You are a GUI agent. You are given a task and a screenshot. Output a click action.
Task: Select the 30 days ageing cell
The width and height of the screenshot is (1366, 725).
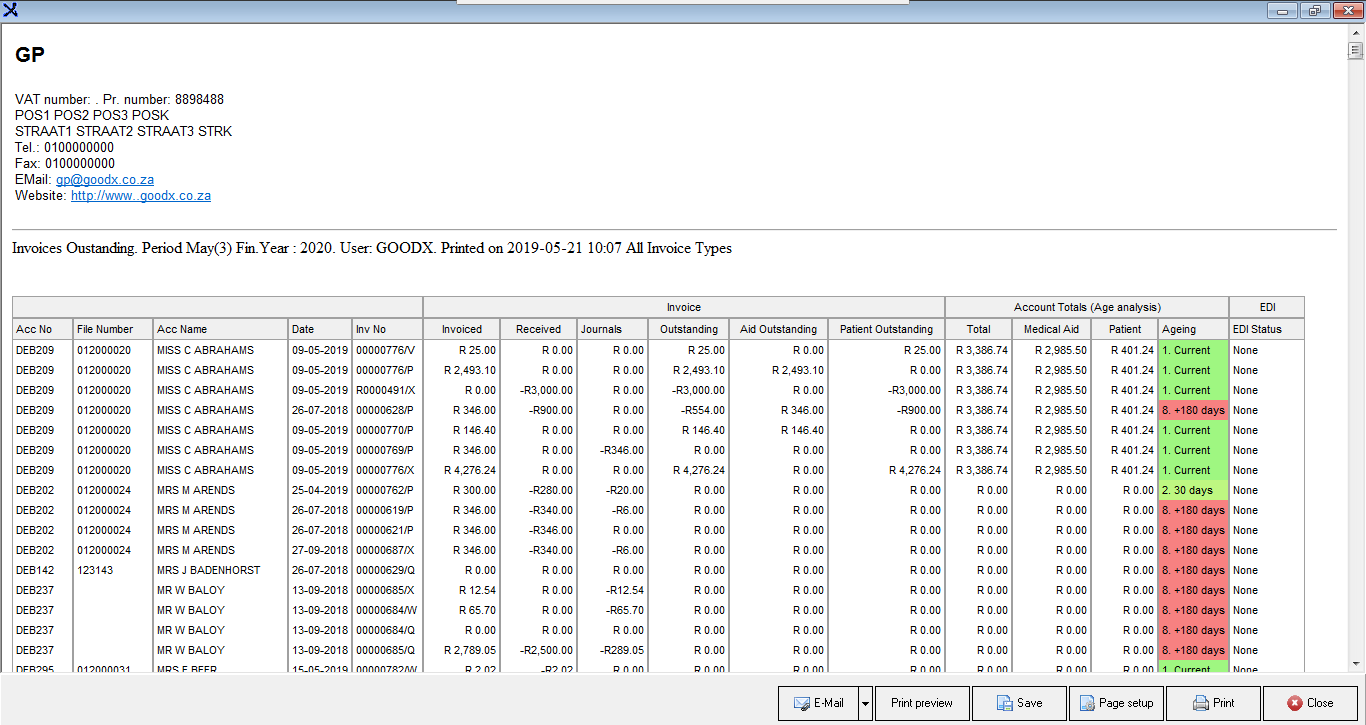coord(1193,490)
